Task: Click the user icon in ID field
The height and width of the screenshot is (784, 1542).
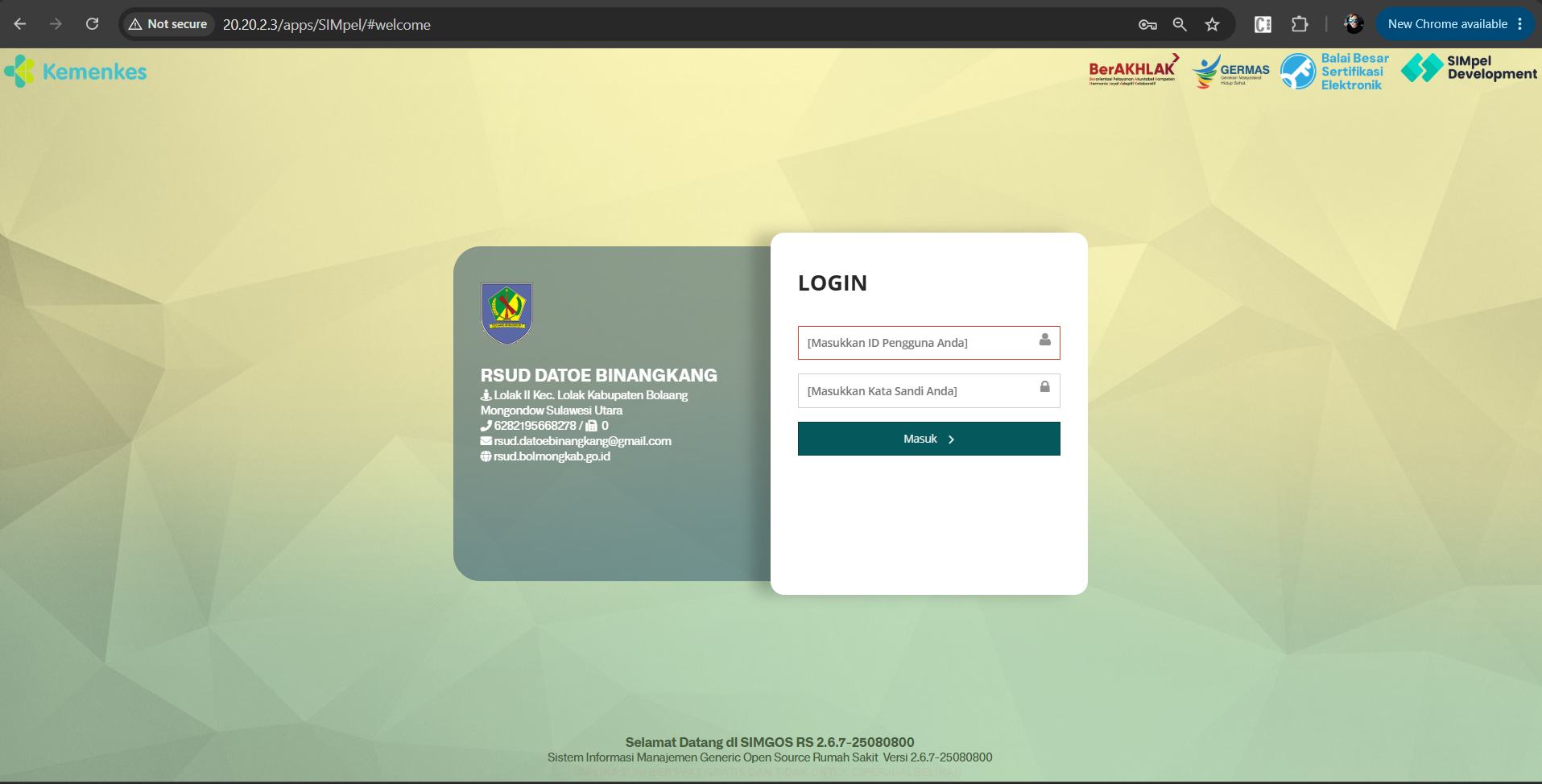Action: 1044,340
